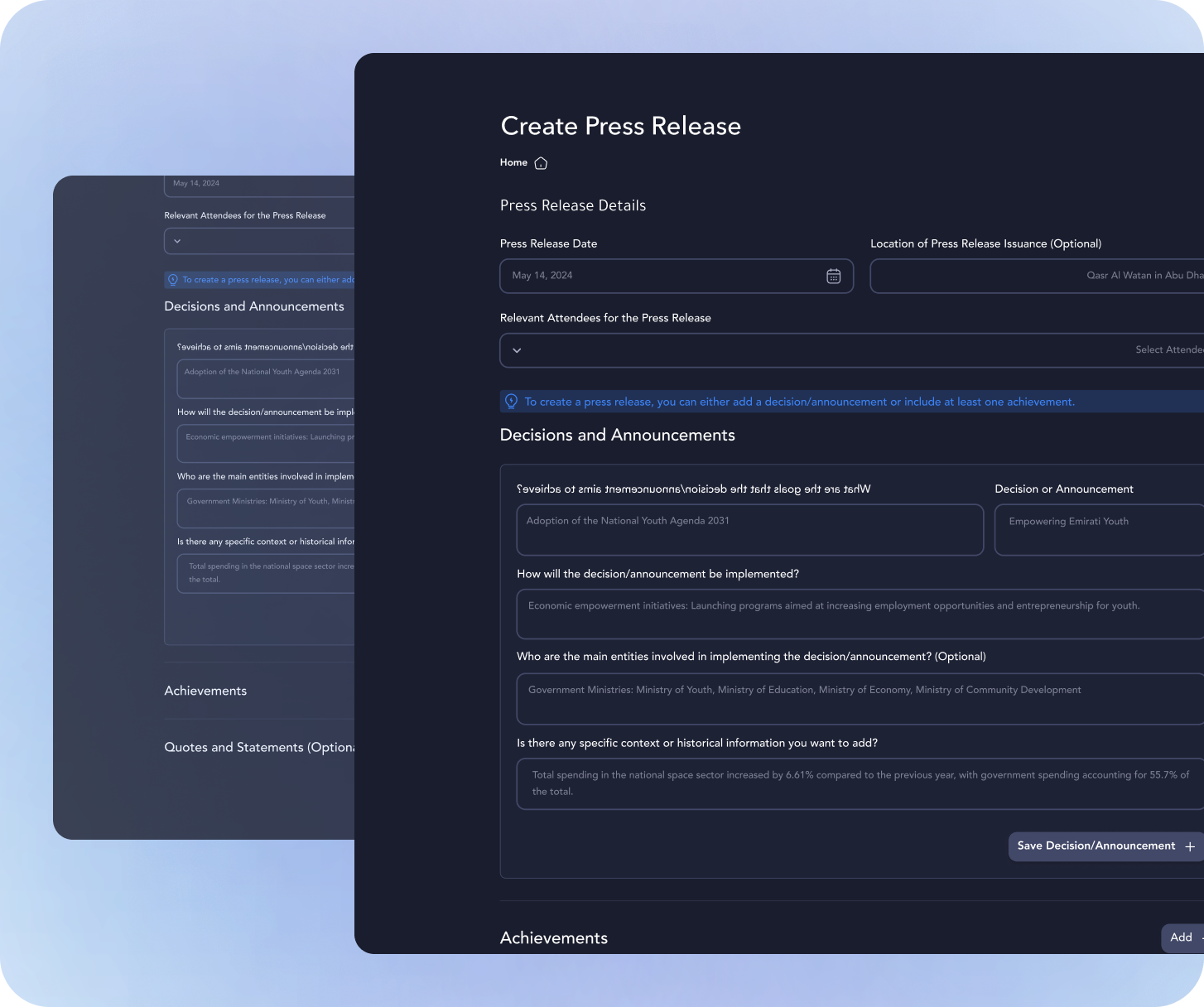Open the calendar icon in Press Release Date
Screen dimensions: 1204x1007
pos(833,276)
